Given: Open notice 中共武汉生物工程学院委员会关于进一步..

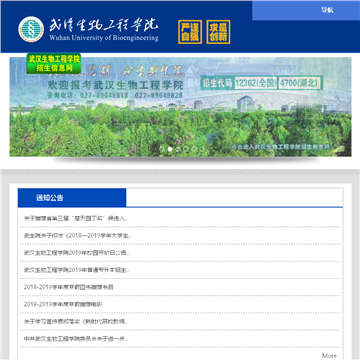Looking at the screenshot, I should [x=75, y=339].
